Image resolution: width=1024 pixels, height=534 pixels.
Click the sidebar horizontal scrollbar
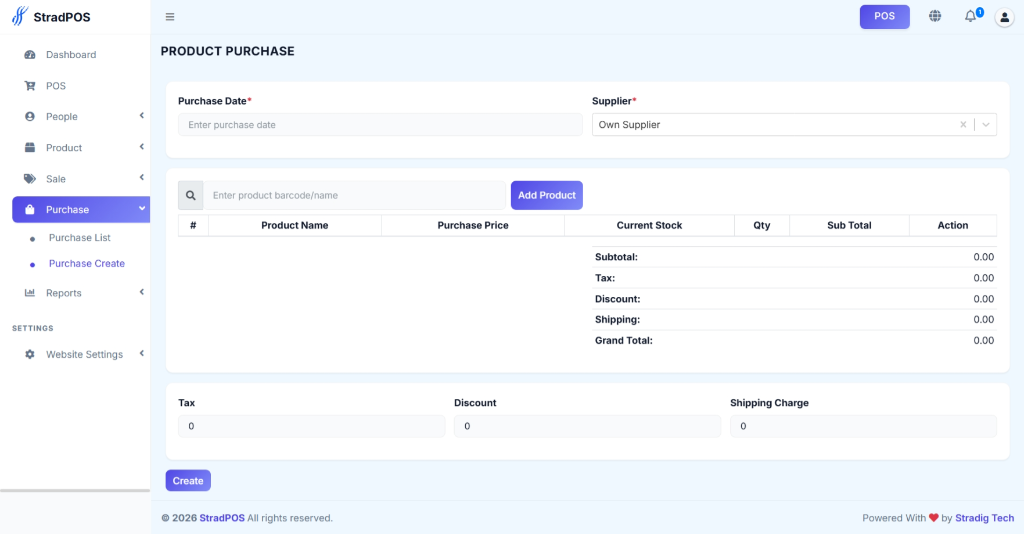click(75, 490)
